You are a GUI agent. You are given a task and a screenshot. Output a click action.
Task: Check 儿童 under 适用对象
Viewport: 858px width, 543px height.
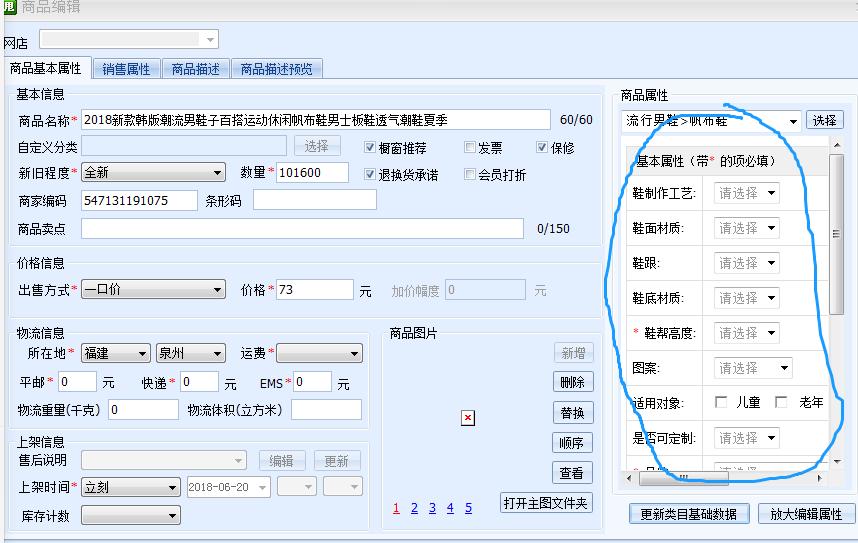point(721,402)
